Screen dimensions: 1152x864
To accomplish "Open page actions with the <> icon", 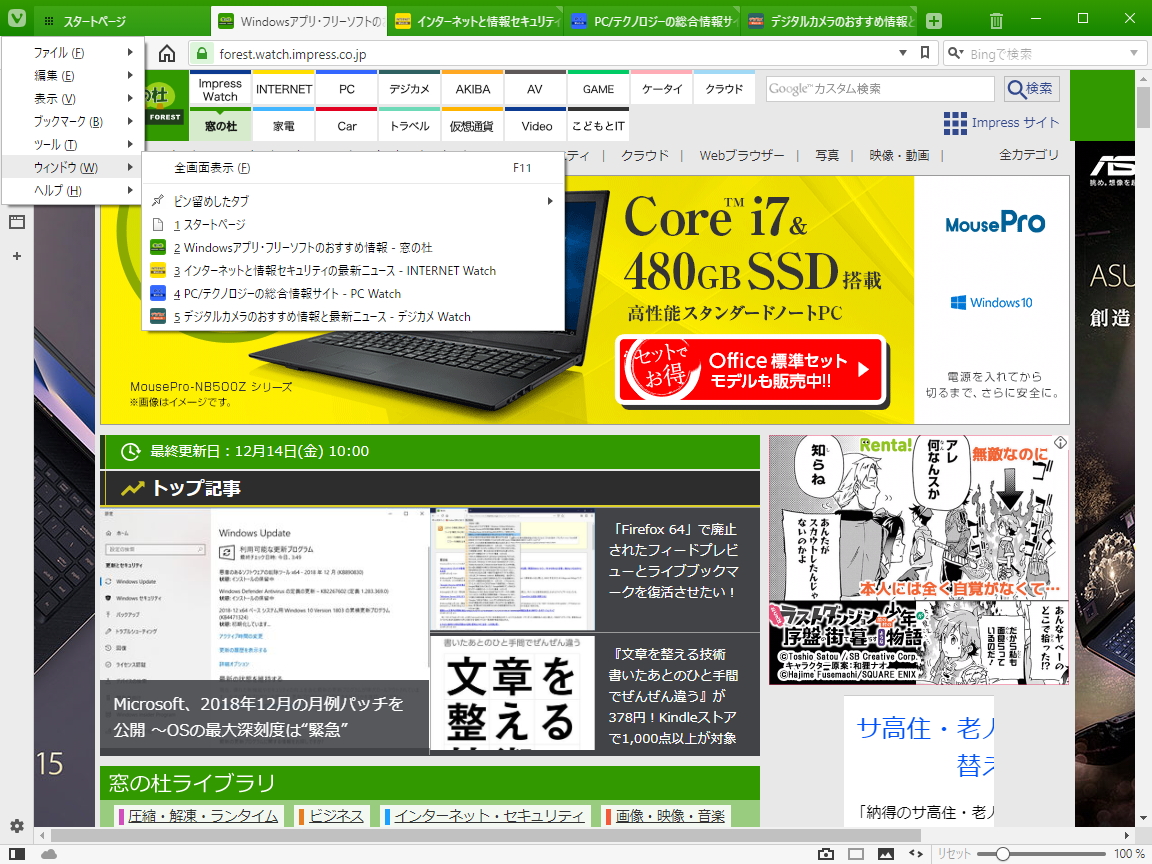I will tap(917, 853).
